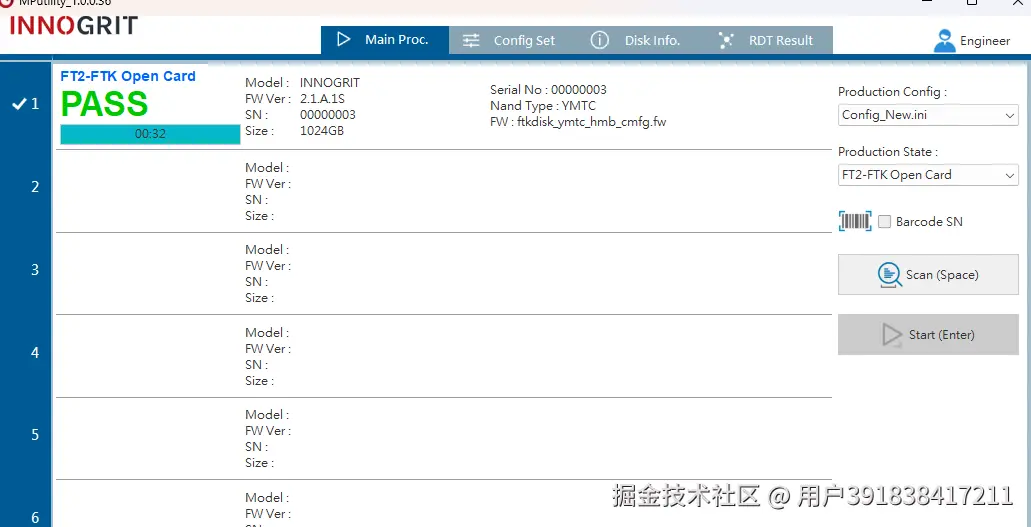Open the Config Set tab
The width and height of the screenshot is (1031, 527).
click(x=514, y=40)
